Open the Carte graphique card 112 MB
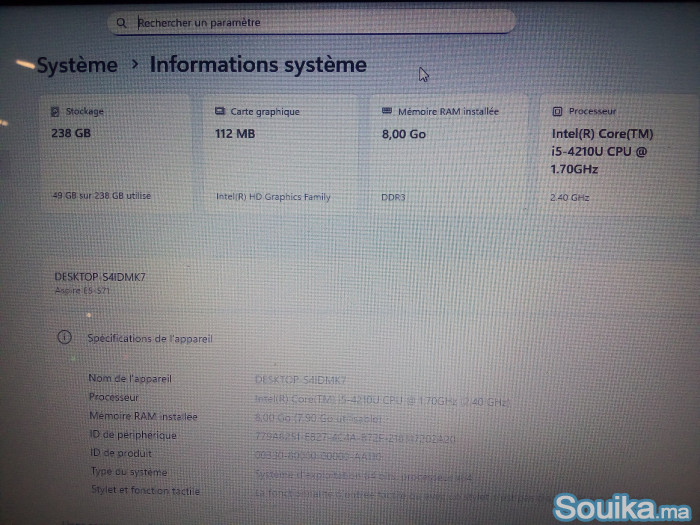Viewport: 700px width, 525px height. [280, 153]
